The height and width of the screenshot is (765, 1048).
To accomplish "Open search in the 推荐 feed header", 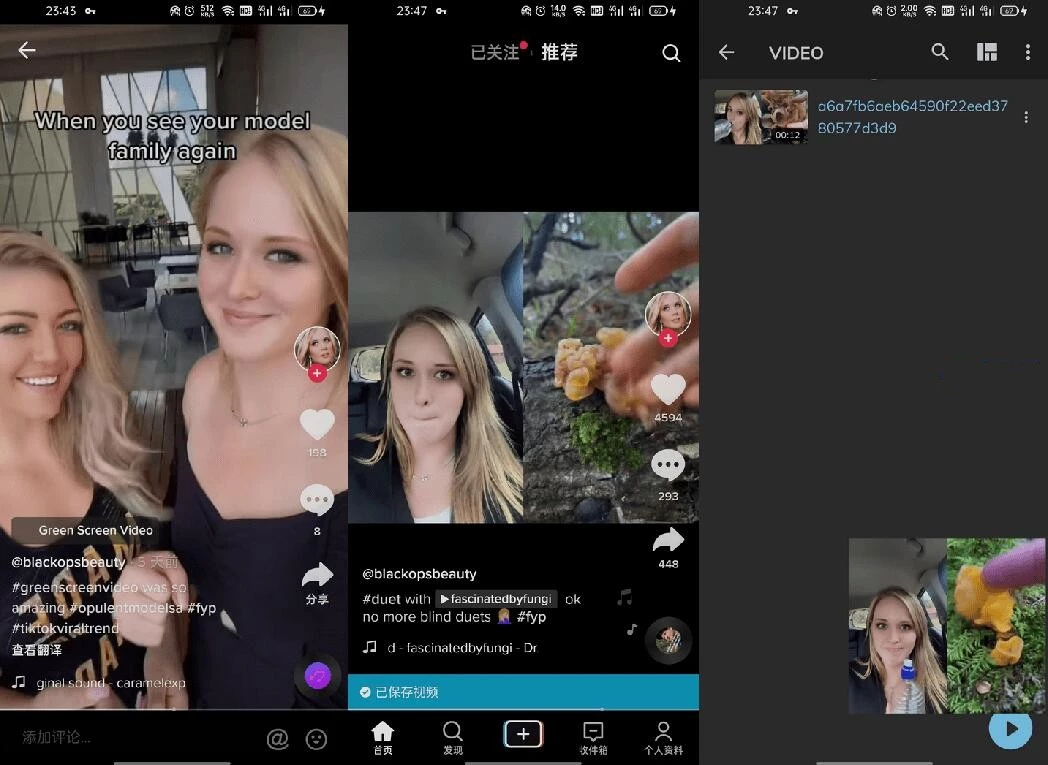I will pos(671,53).
